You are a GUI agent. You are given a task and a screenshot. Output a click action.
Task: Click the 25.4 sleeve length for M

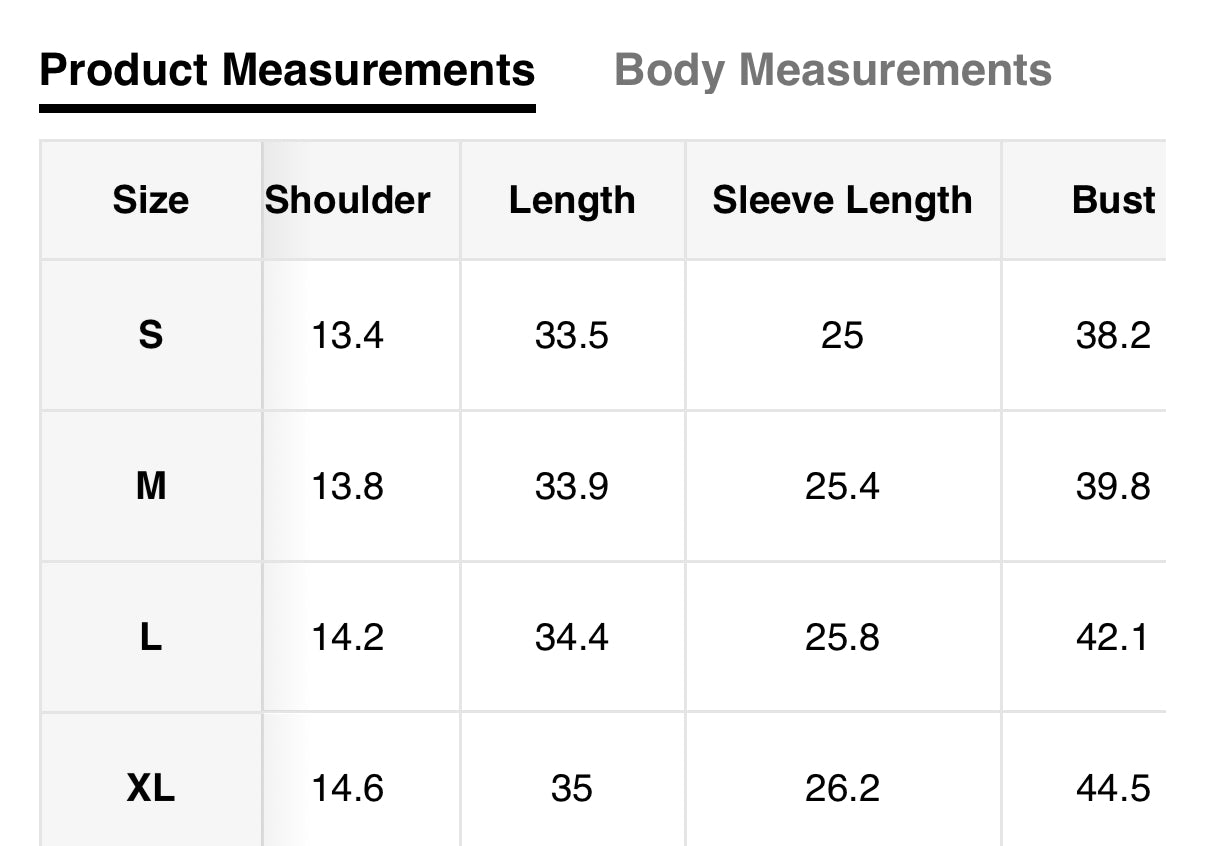pos(842,486)
